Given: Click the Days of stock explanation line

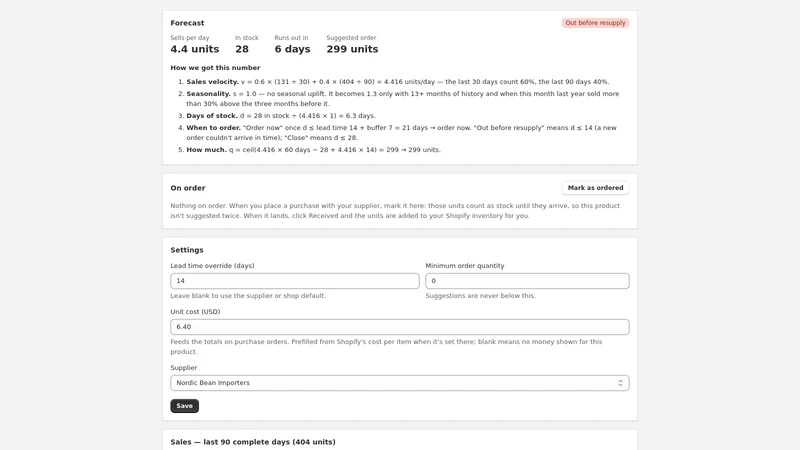Looking at the screenshot, I should coord(281,116).
